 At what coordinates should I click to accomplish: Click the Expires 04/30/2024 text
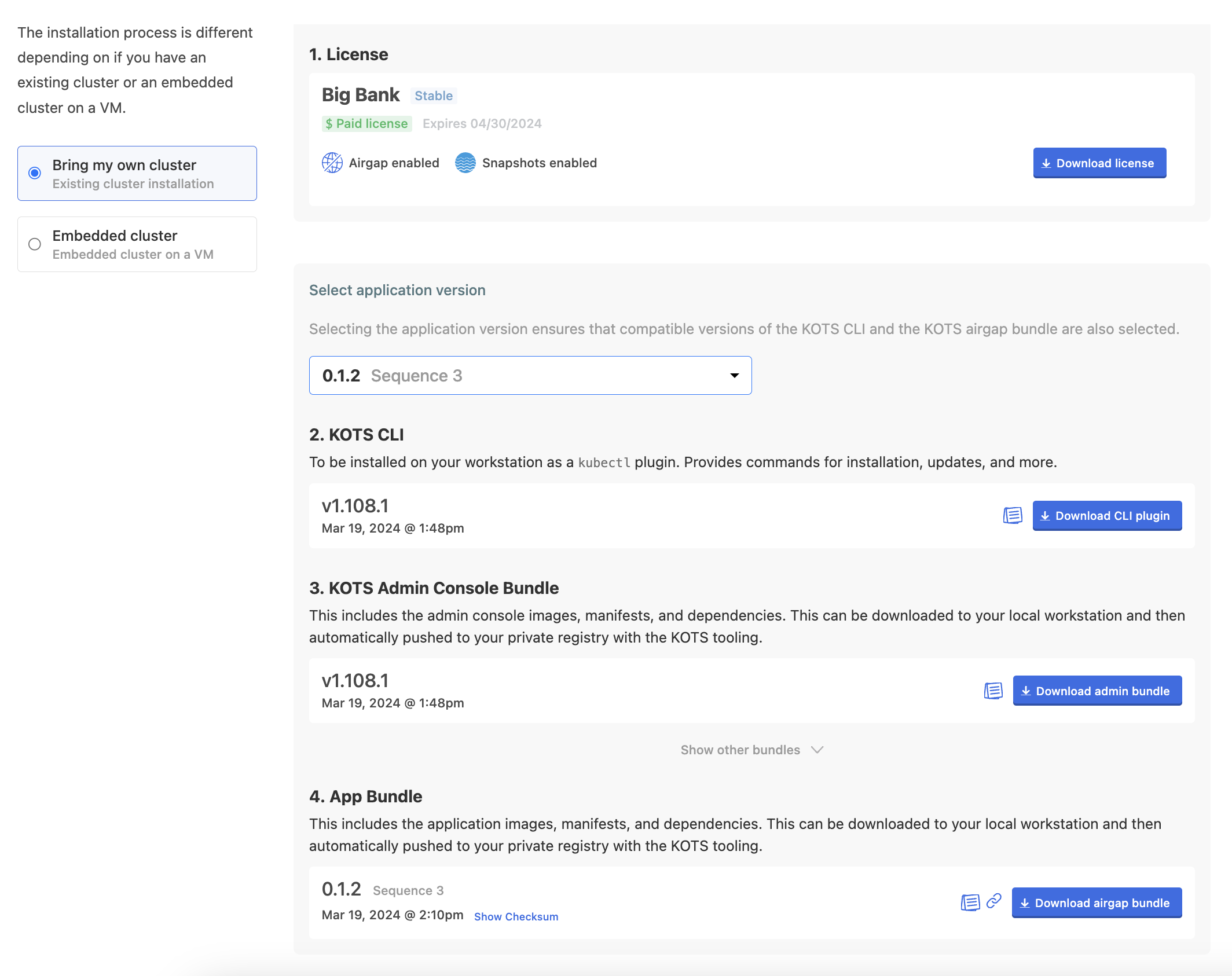(x=482, y=123)
